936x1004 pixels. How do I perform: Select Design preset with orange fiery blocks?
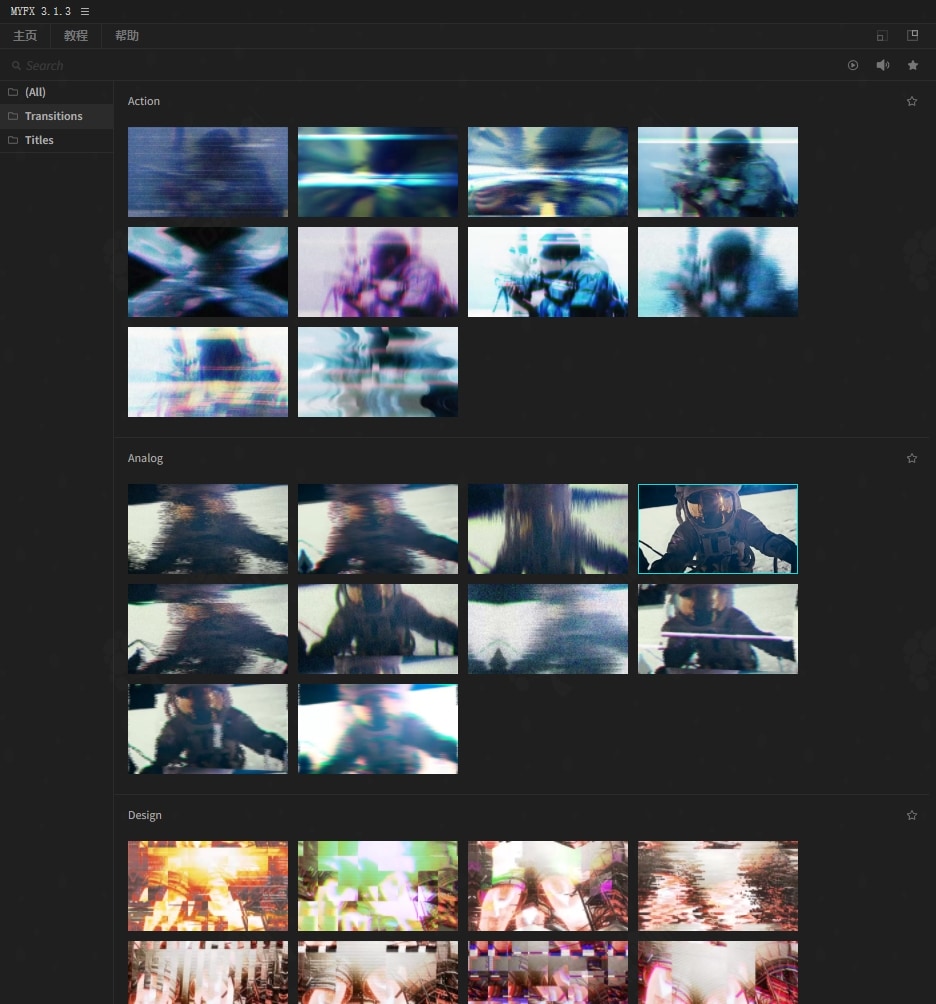pos(208,886)
